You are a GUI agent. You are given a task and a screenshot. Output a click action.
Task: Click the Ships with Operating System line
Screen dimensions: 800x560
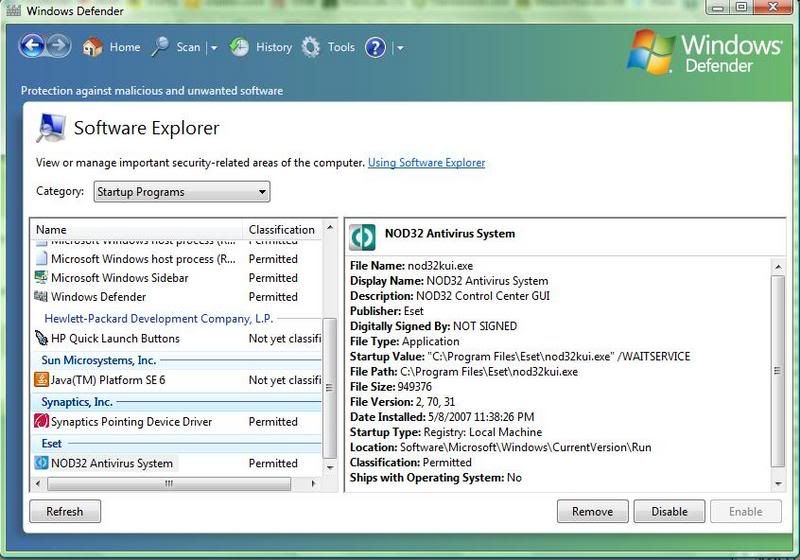436,477
